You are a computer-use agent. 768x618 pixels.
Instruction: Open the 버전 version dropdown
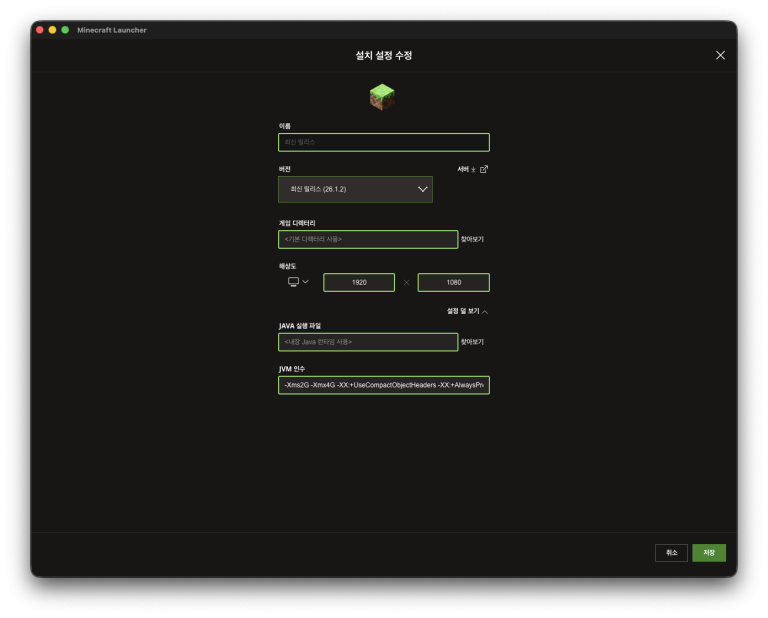tap(355, 190)
